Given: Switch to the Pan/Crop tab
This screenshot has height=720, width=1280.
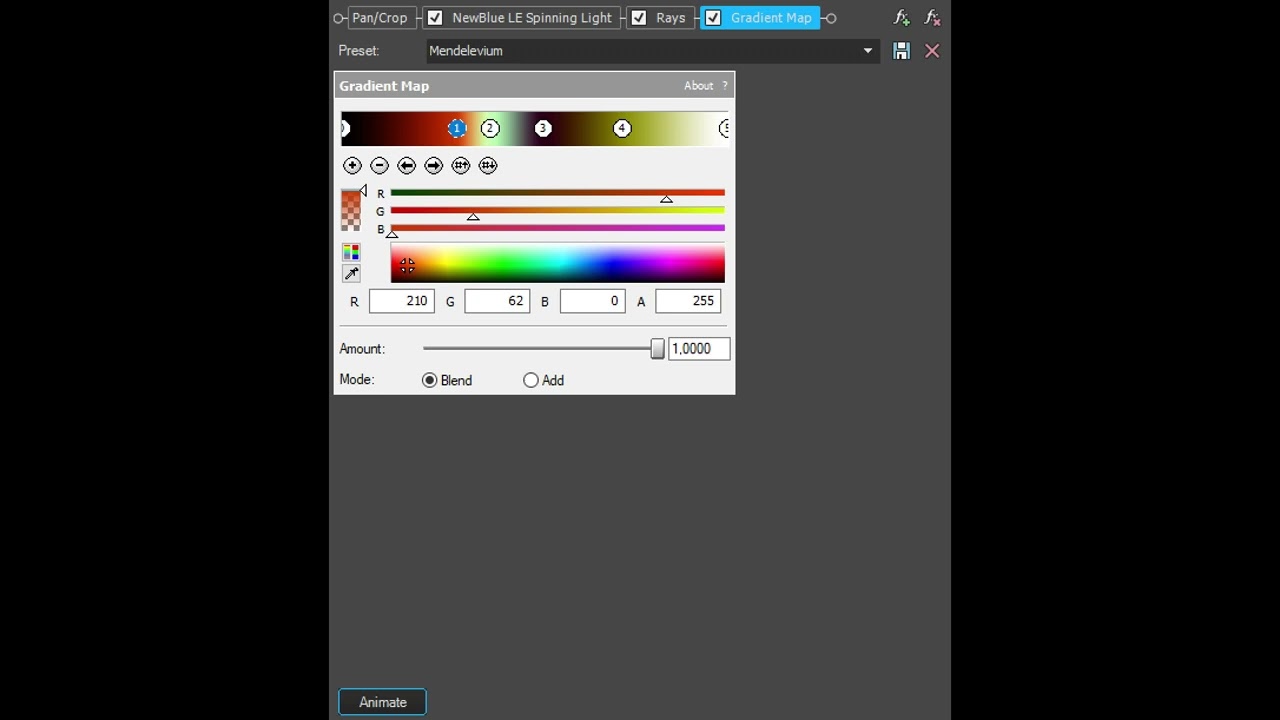Looking at the screenshot, I should tap(380, 18).
